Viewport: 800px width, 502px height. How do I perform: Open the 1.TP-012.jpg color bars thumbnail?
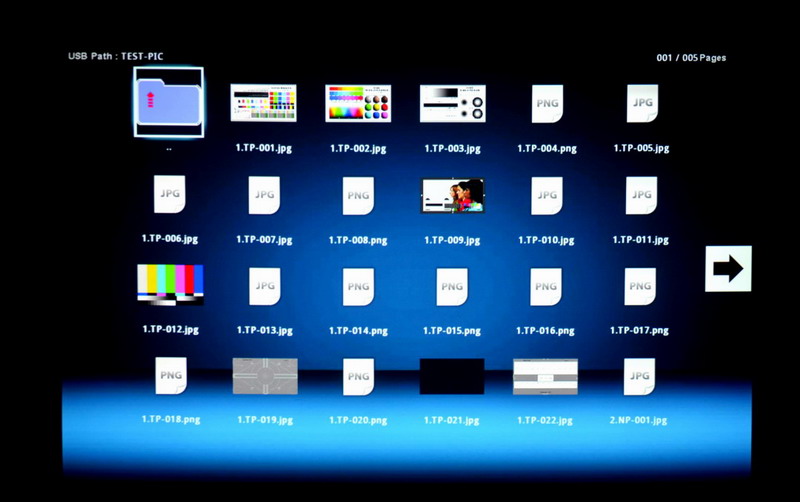point(170,285)
